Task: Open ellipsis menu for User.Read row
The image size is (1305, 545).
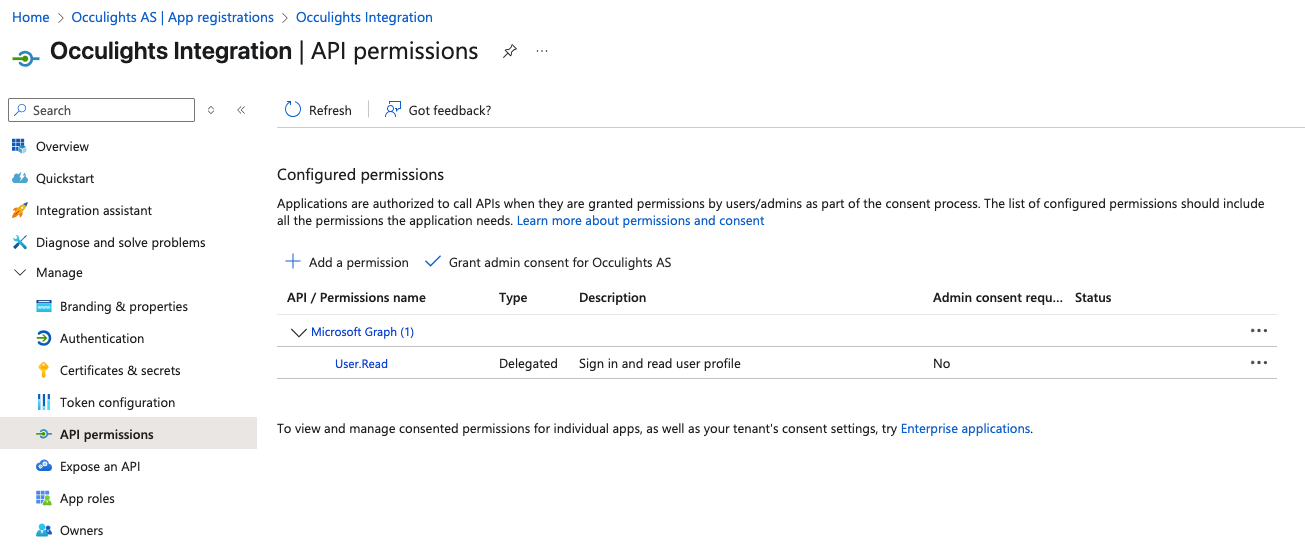Action: click(x=1259, y=363)
